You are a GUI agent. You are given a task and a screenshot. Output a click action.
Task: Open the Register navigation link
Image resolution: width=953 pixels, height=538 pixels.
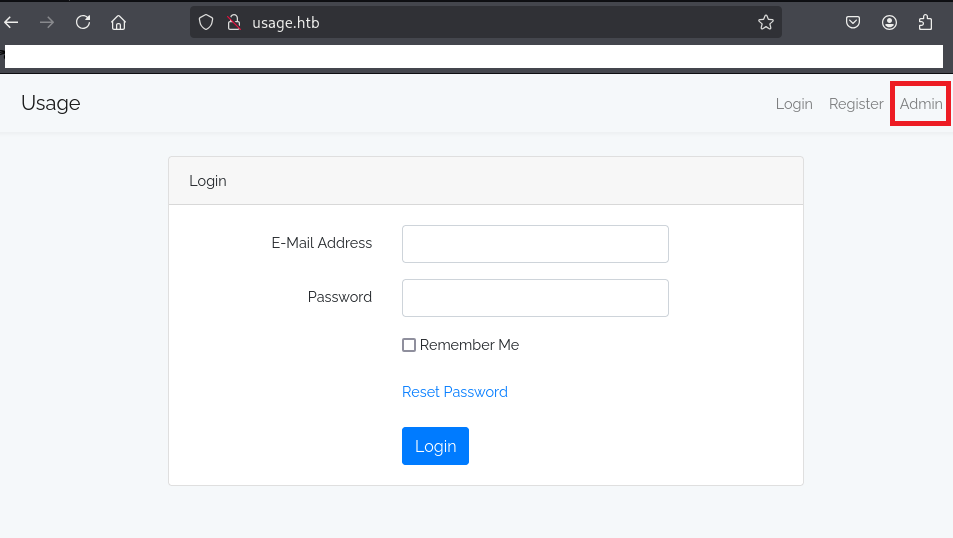point(856,104)
